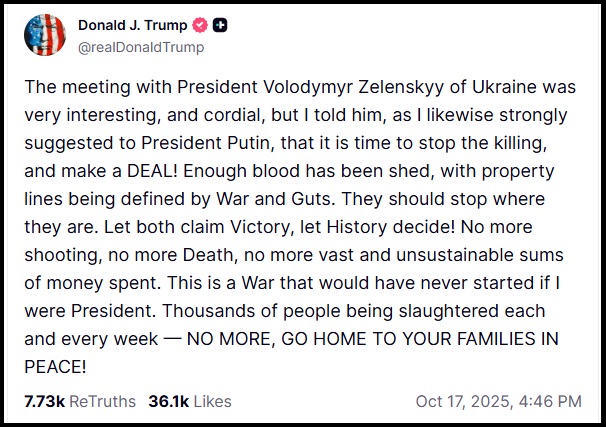Open the Oct 17, 2025 post date
Image resolution: width=606 pixels, height=427 pixels.
(463, 401)
